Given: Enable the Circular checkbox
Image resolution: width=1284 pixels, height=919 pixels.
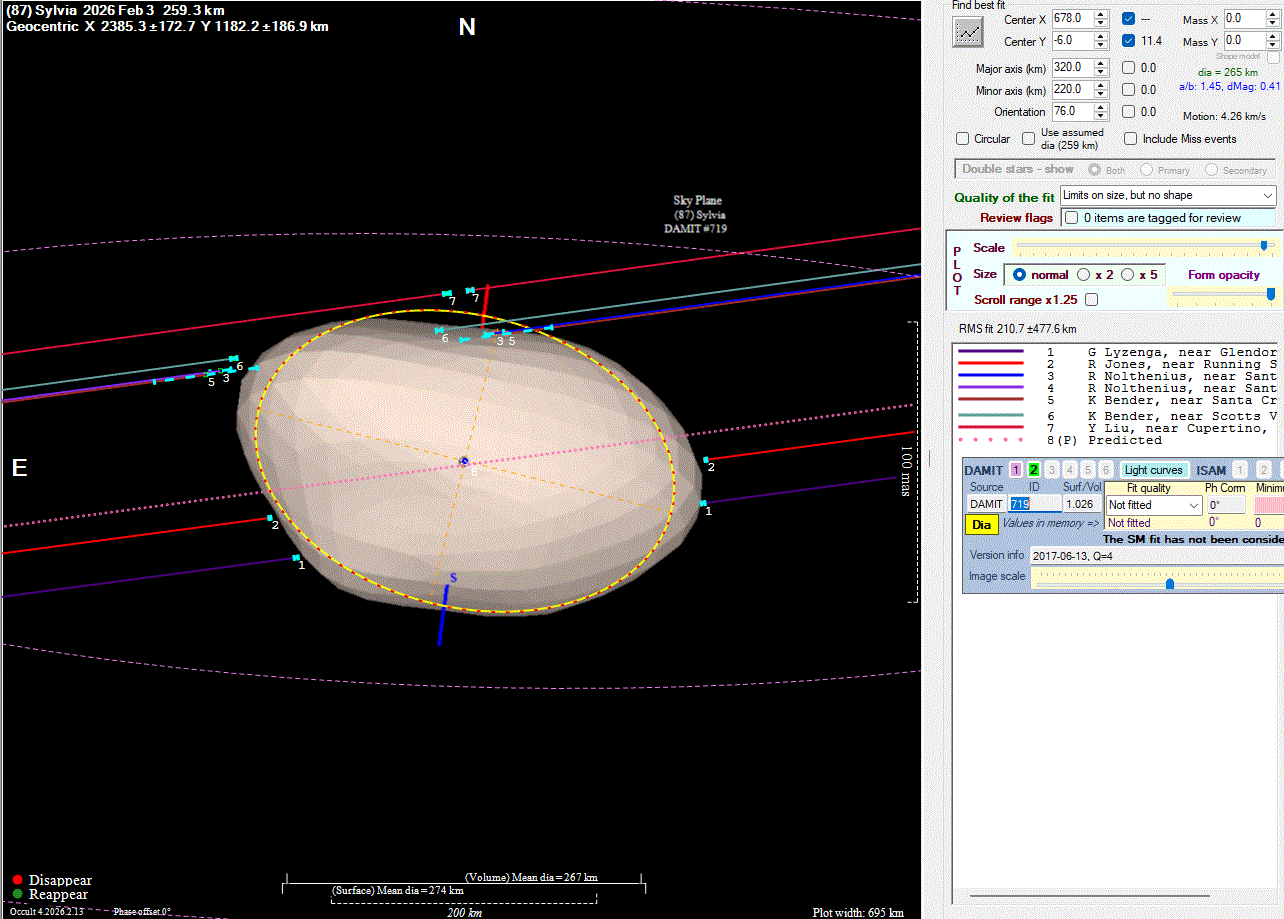Looking at the screenshot, I should point(963,139).
